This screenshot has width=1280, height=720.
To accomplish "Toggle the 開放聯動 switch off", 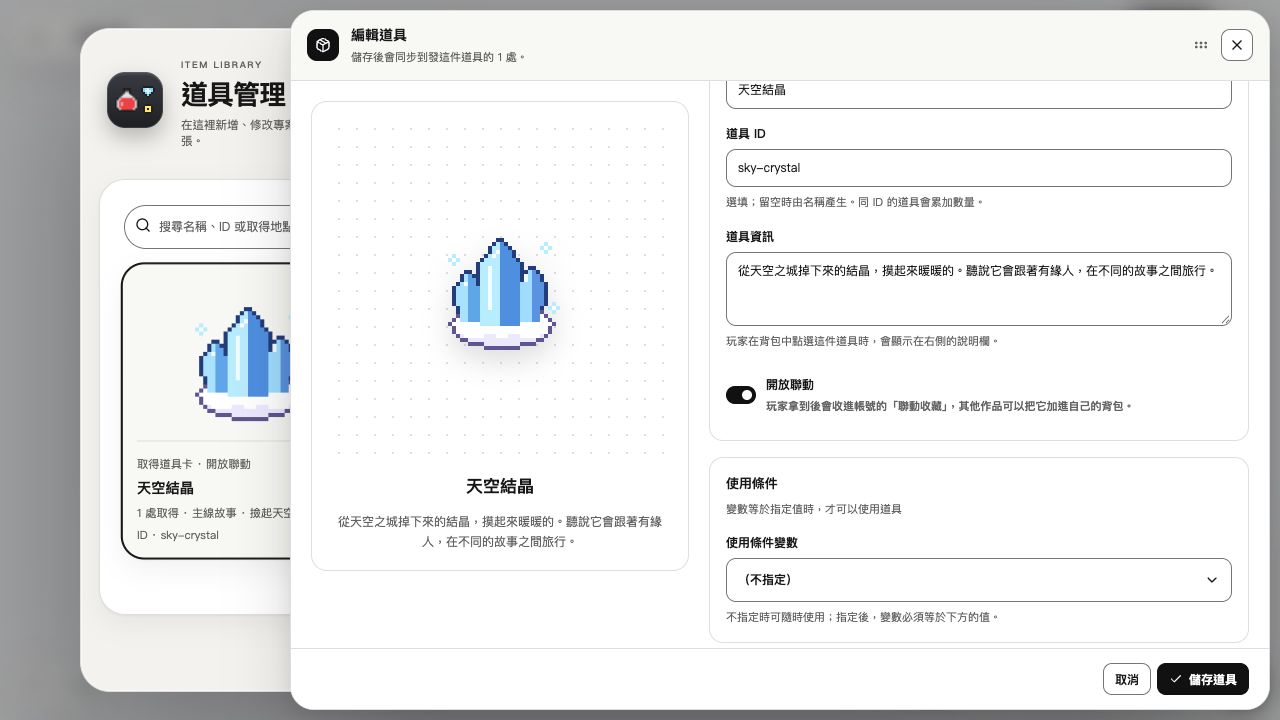I will tap(741, 395).
